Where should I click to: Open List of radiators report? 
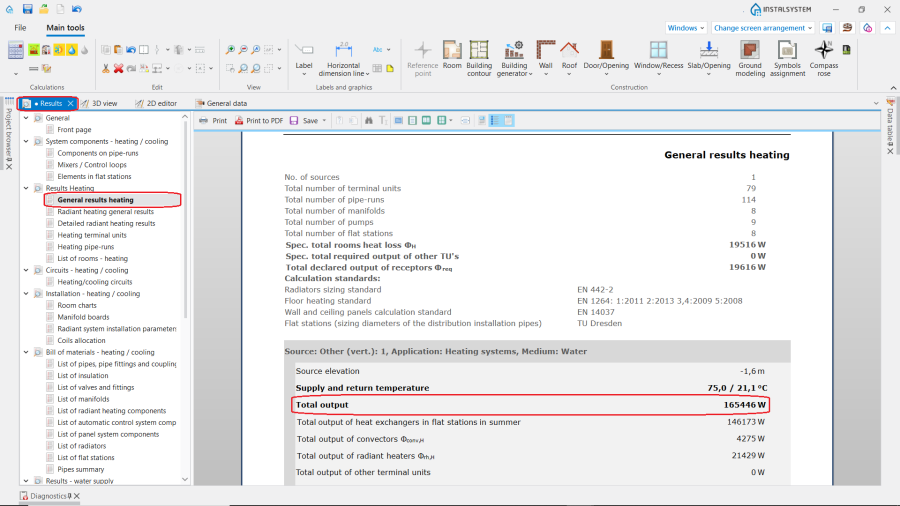(x=82, y=446)
